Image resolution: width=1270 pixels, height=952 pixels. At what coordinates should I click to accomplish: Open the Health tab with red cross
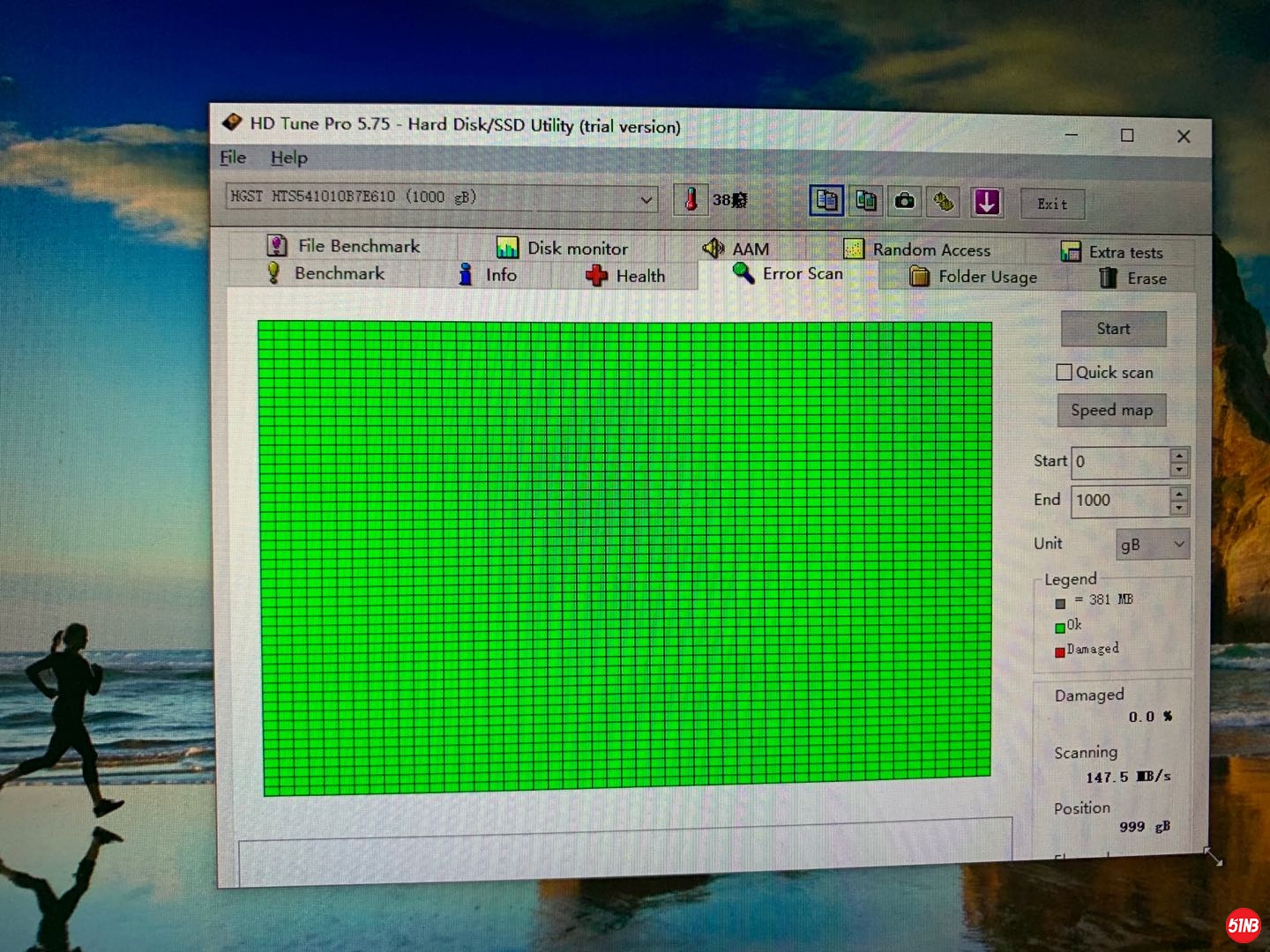(625, 276)
